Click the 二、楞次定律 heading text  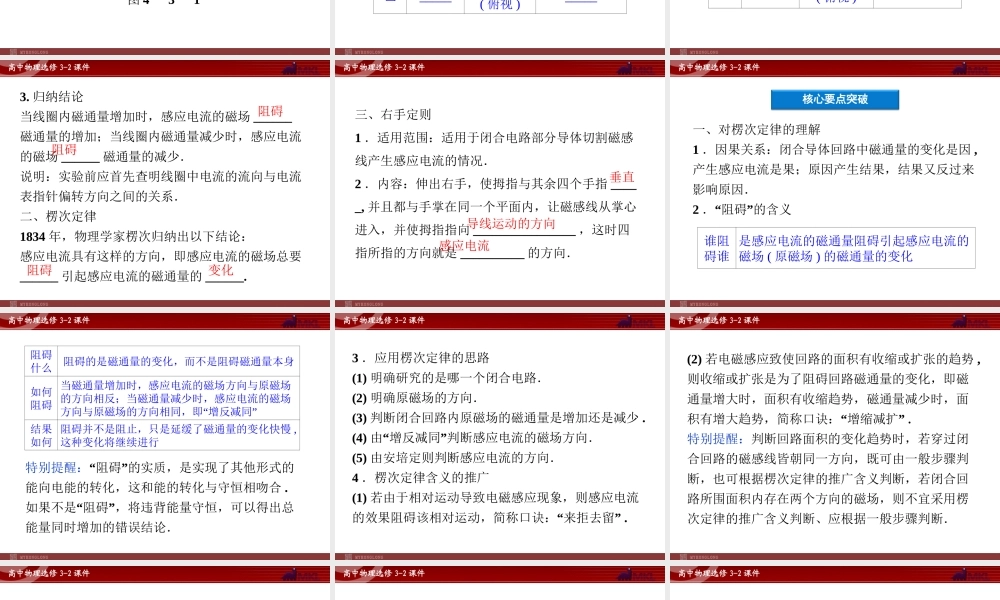pyautogui.click(x=59, y=216)
